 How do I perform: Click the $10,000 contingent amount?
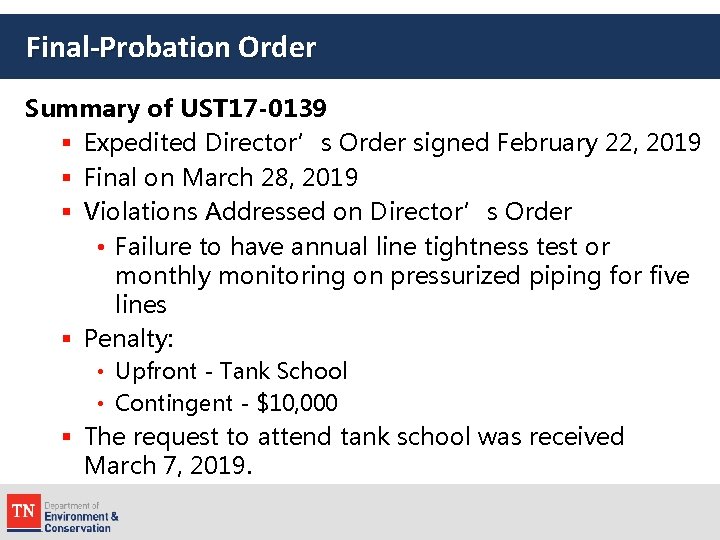click(x=297, y=403)
